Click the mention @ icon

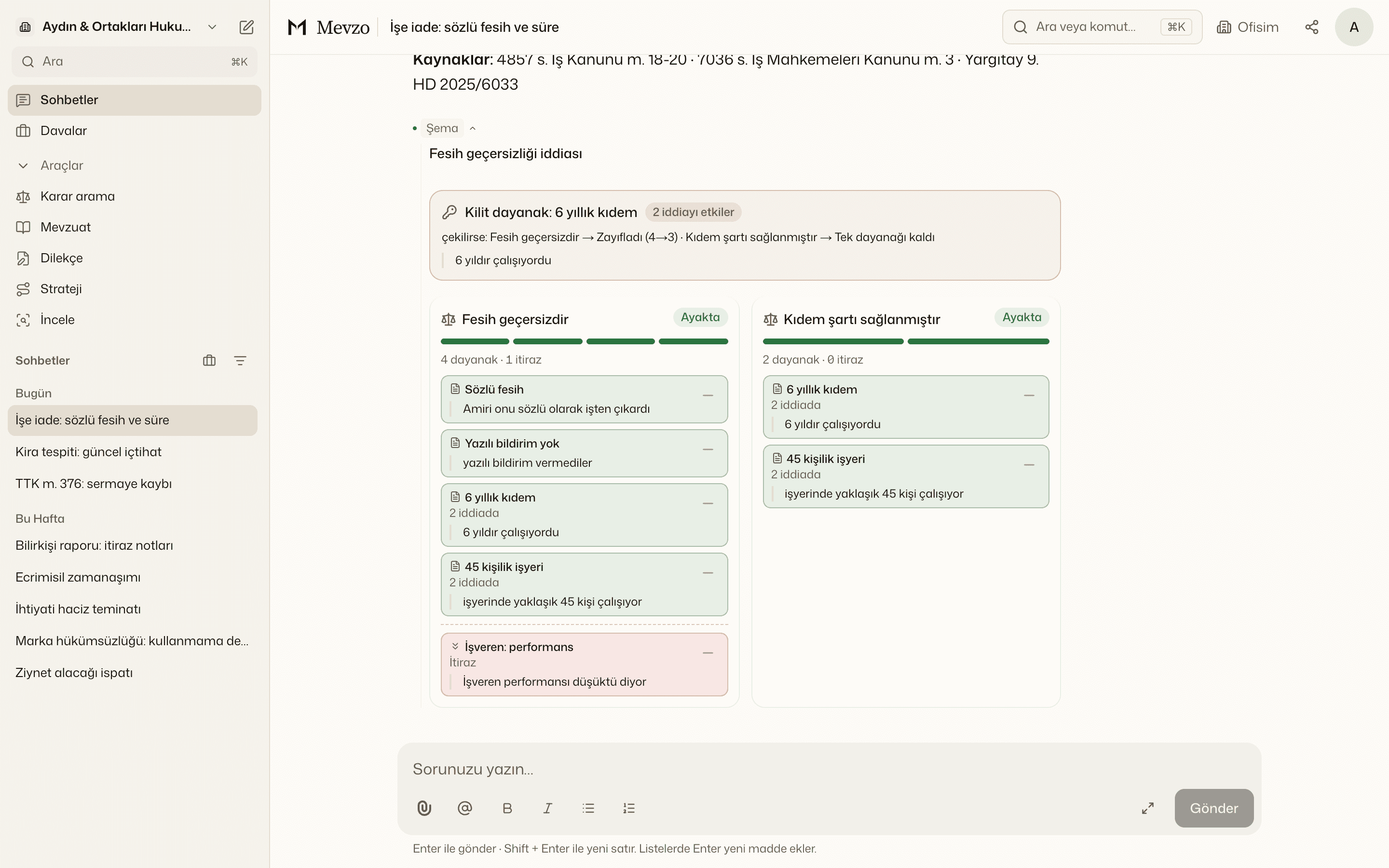pyautogui.click(x=465, y=808)
